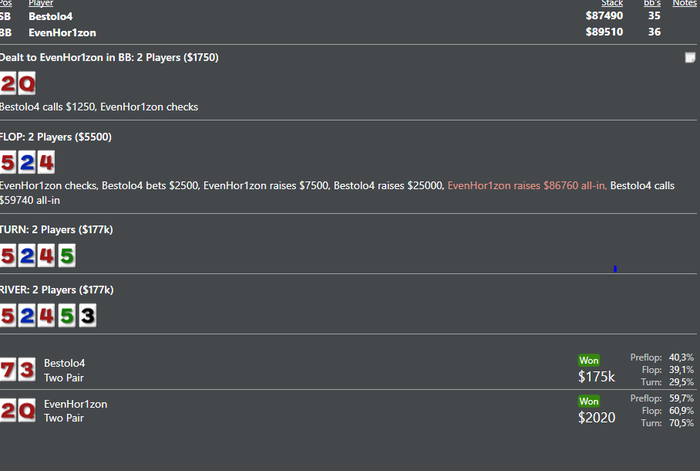
Task: Click the red EvenHor1zon all-in raise text
Action: tap(526, 185)
